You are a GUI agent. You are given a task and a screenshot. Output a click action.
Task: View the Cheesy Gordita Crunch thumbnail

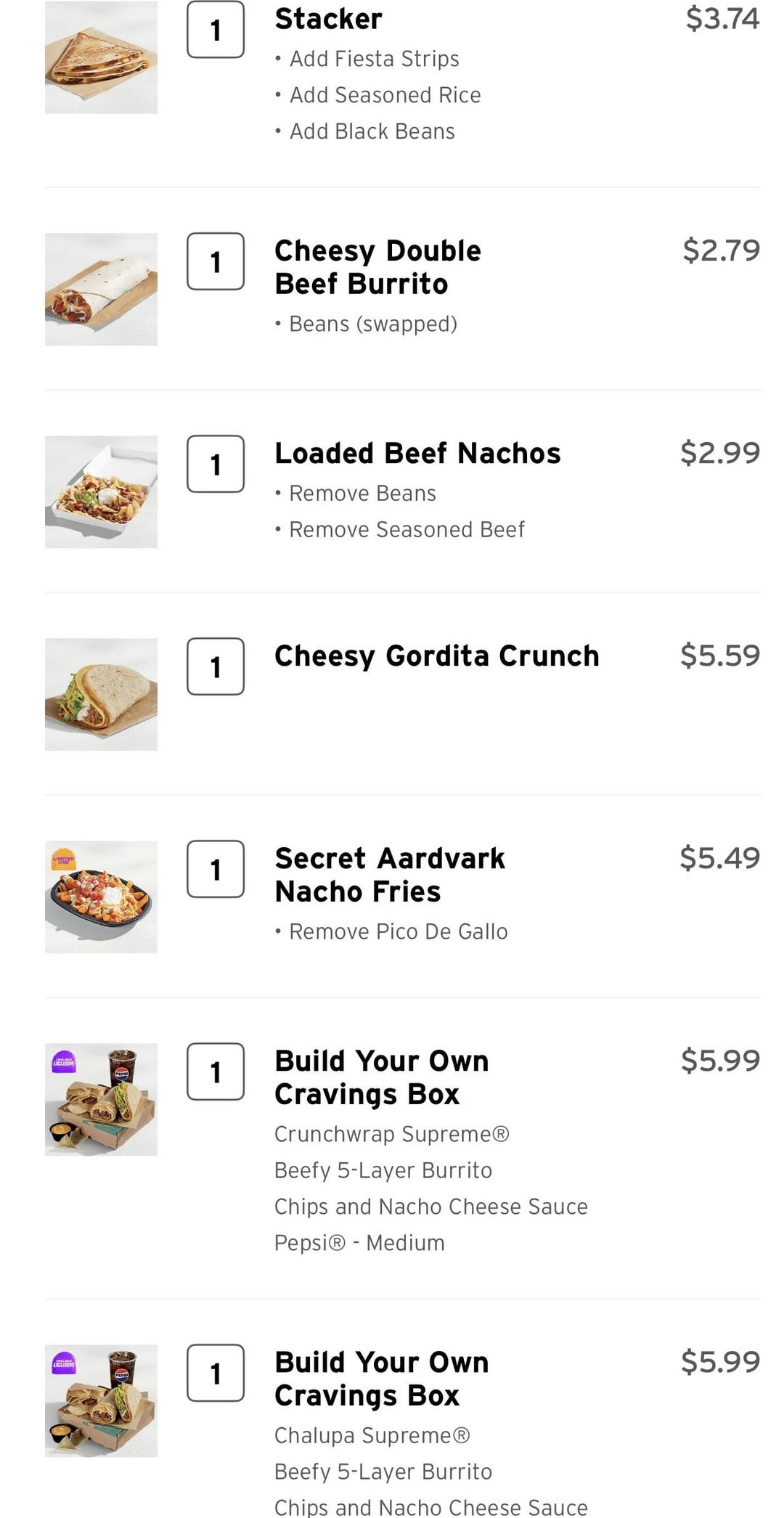click(x=101, y=694)
